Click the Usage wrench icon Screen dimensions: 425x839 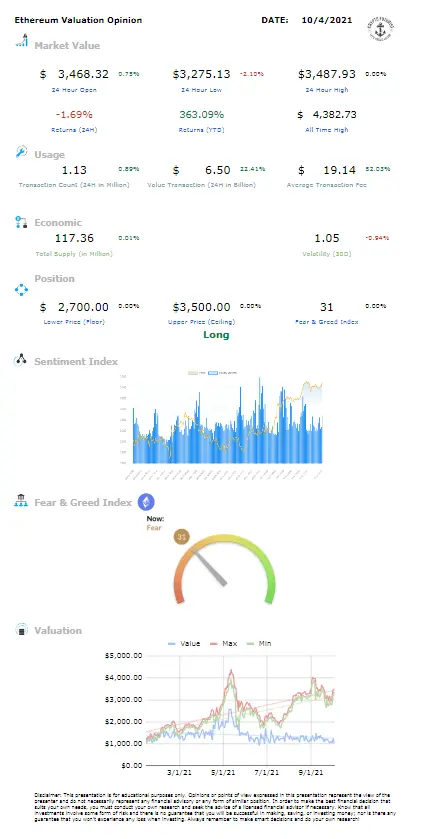click(x=21, y=152)
